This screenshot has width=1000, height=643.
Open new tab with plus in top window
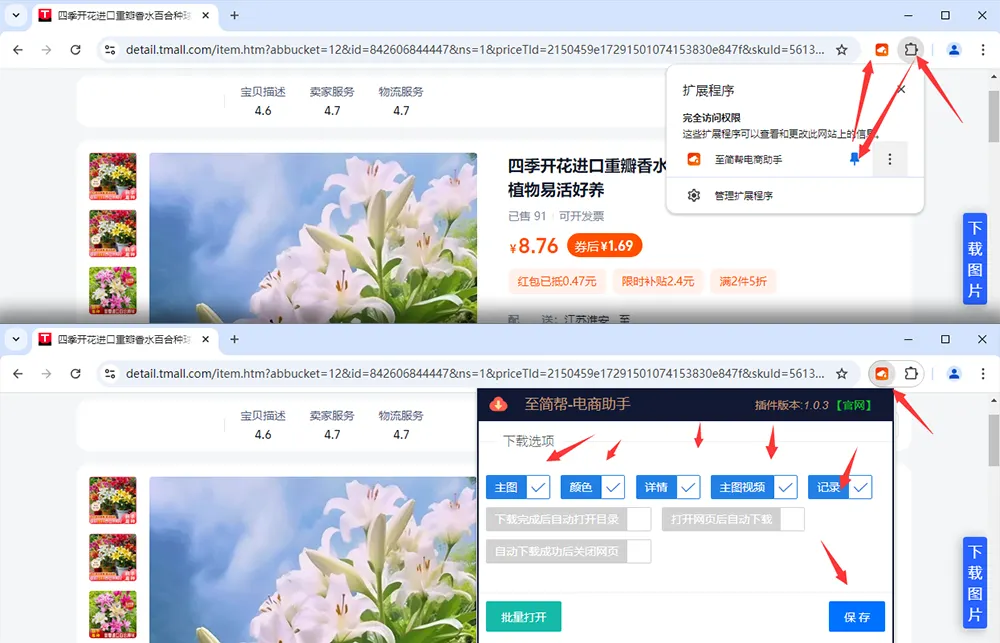pos(234,15)
